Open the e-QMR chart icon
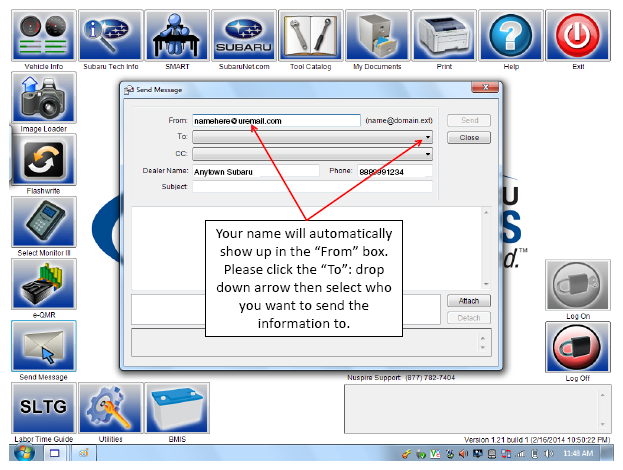623x470 pixels. [x=44, y=284]
